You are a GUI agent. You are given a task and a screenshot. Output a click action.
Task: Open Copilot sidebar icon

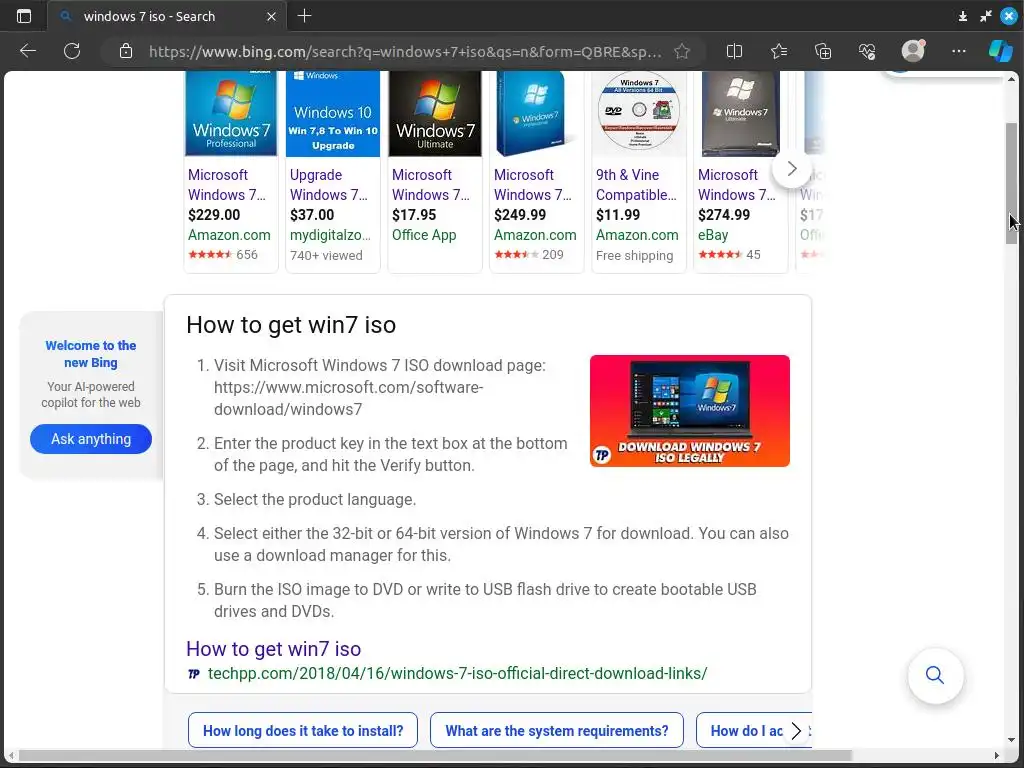(x=1000, y=51)
